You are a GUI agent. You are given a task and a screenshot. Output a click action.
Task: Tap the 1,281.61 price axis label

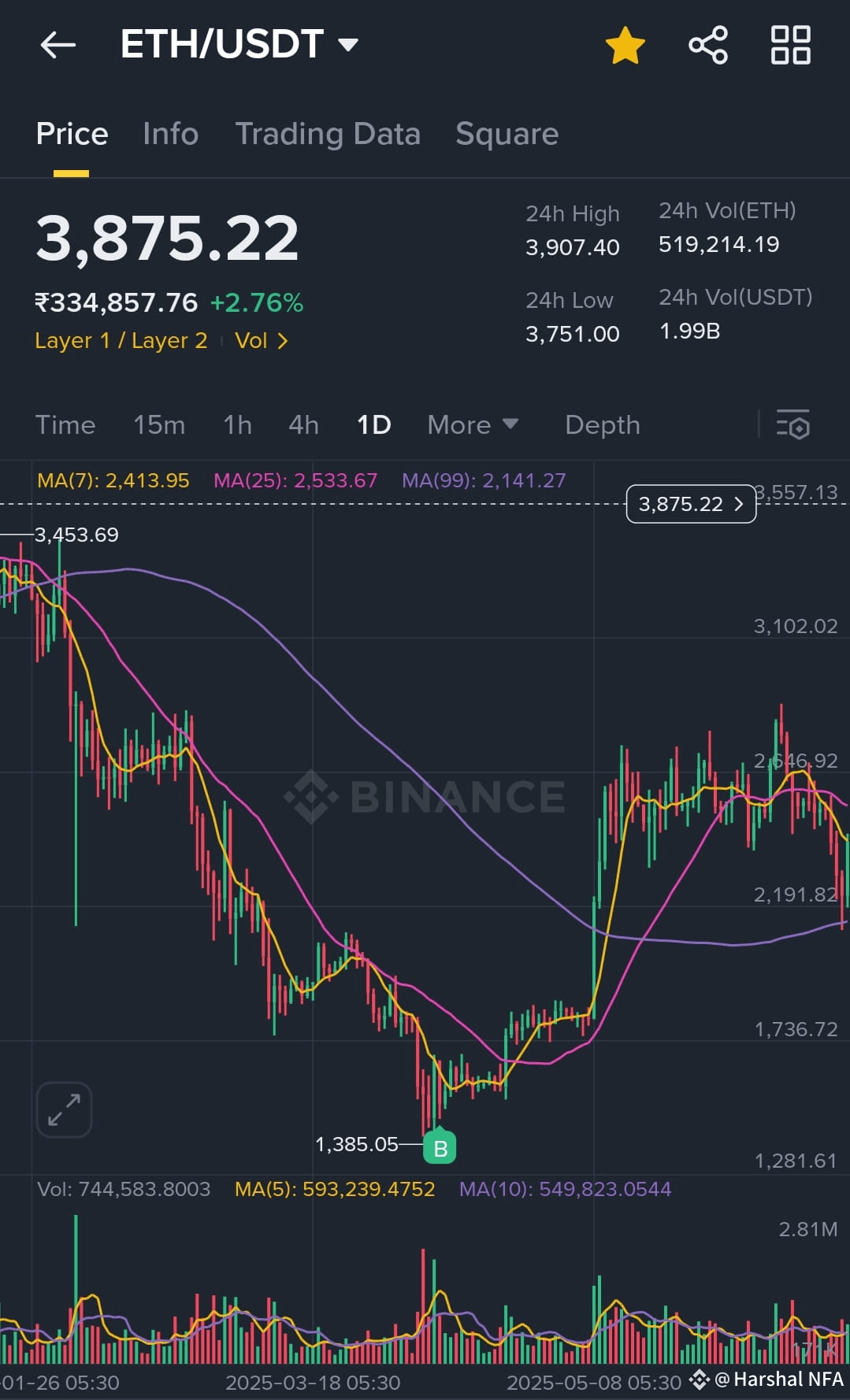(x=796, y=1161)
